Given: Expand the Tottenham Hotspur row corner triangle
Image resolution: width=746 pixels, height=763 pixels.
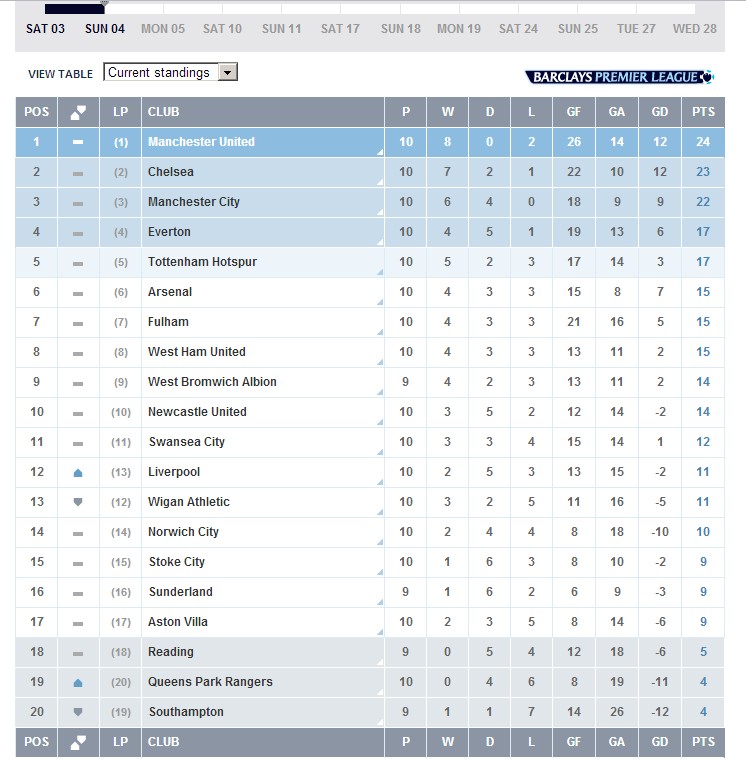Looking at the screenshot, I should click(x=380, y=272).
